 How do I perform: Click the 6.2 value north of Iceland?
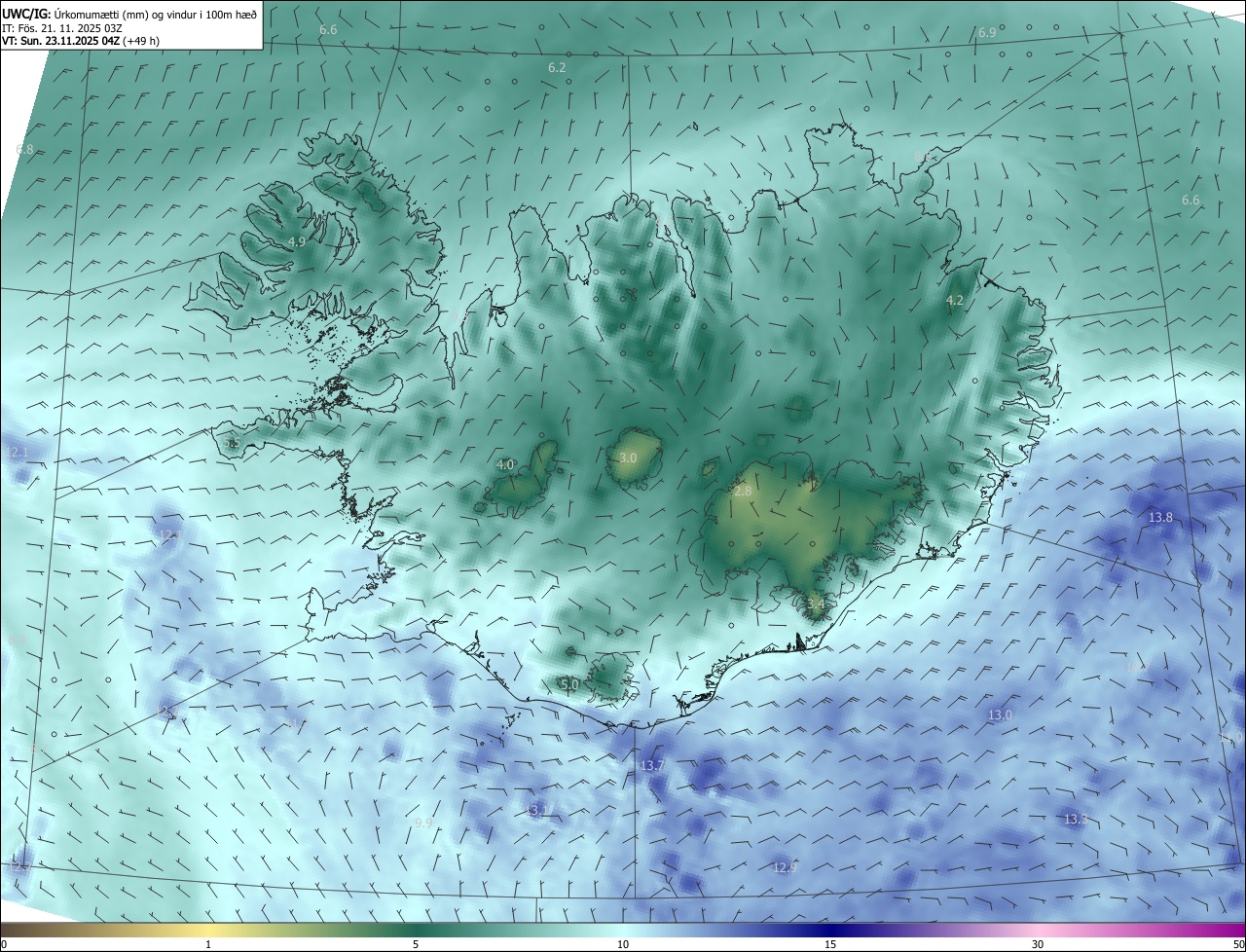[557, 68]
